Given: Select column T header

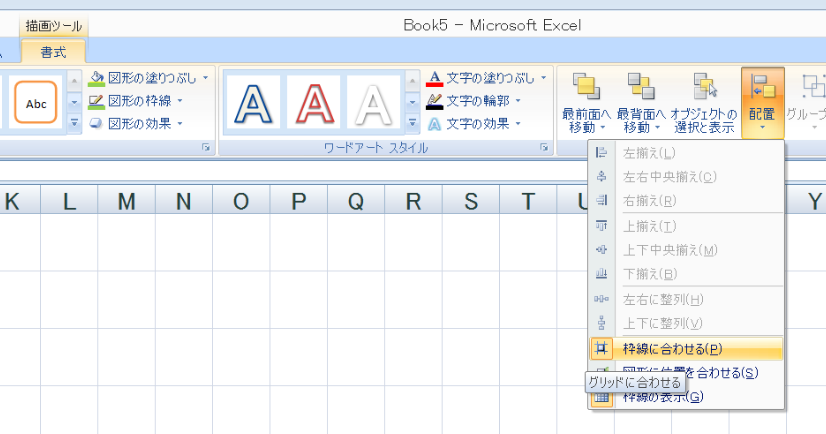Looking at the screenshot, I should 528,201.
